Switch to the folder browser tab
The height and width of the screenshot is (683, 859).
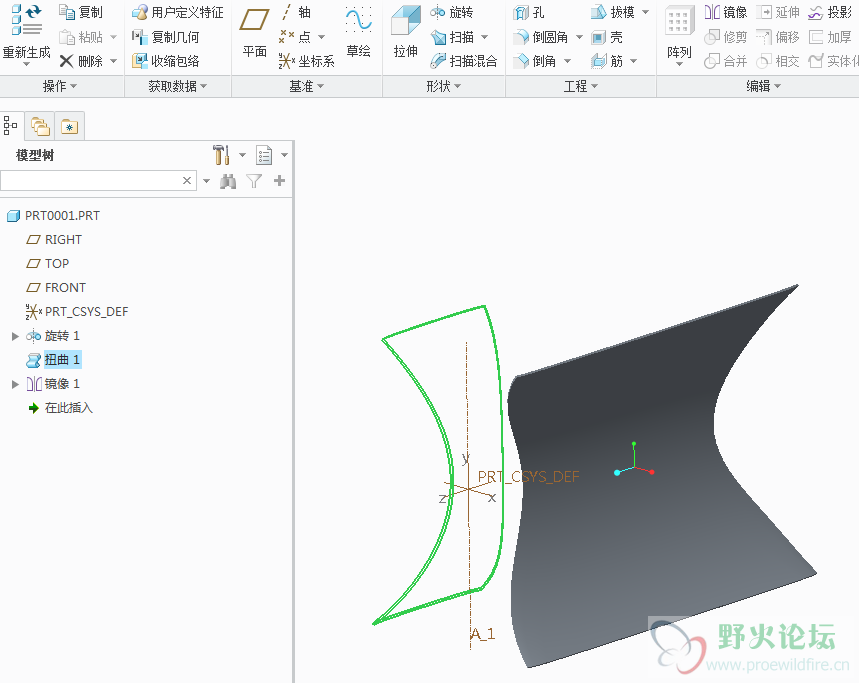coord(40,126)
